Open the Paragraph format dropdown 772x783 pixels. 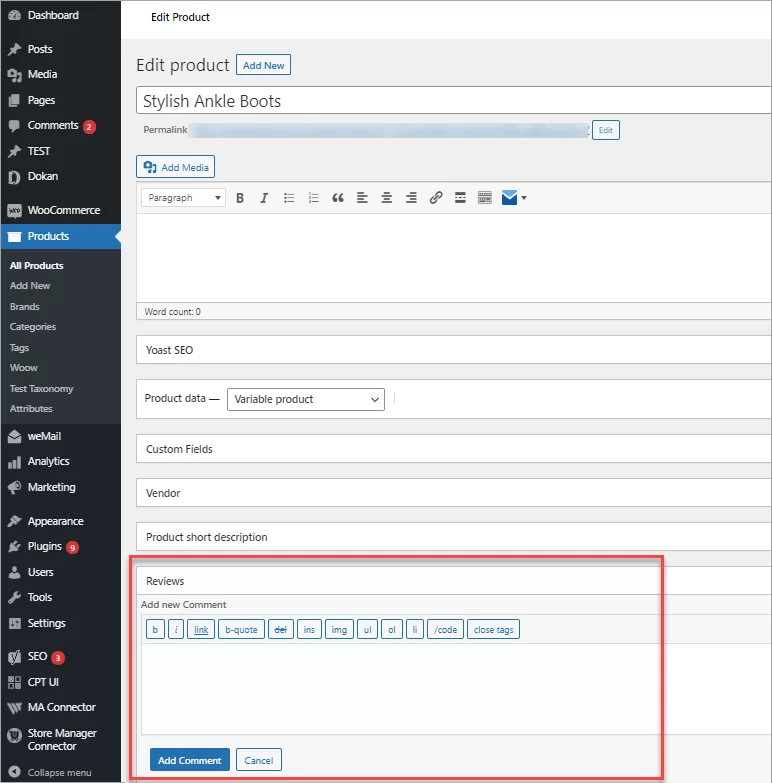coord(183,198)
